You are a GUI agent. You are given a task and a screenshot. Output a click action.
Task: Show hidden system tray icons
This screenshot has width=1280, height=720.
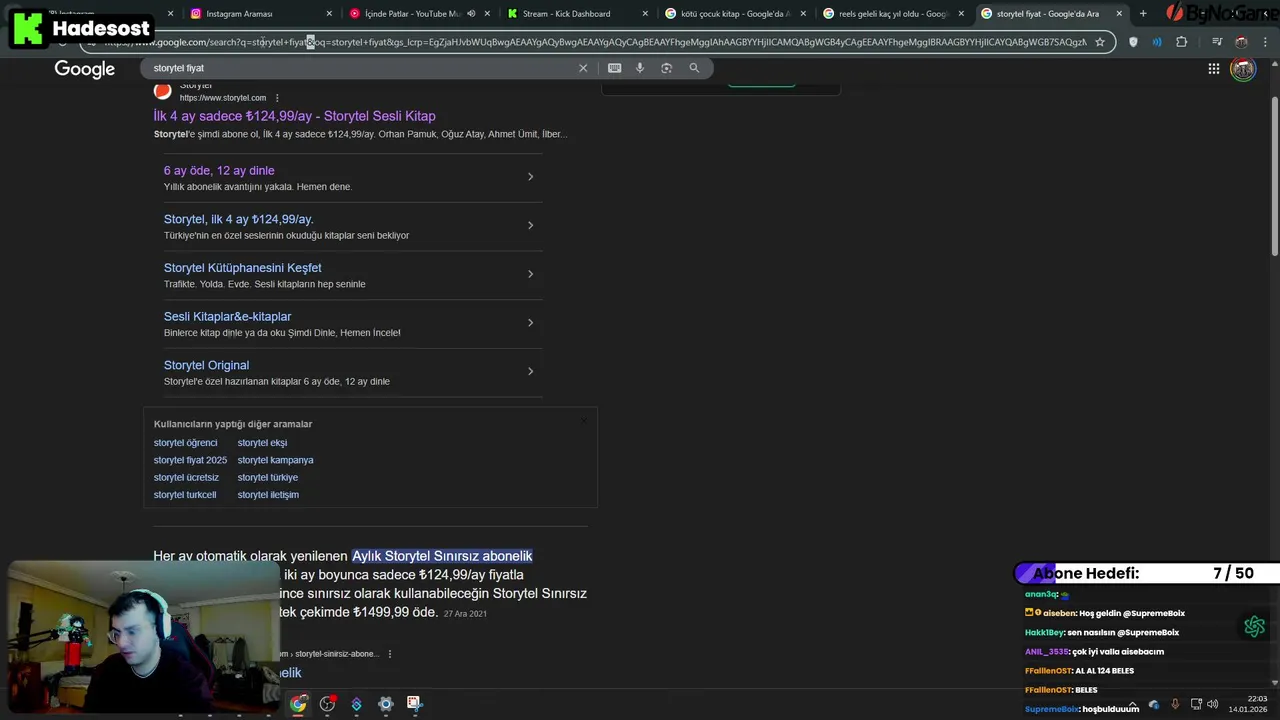[1132, 704]
